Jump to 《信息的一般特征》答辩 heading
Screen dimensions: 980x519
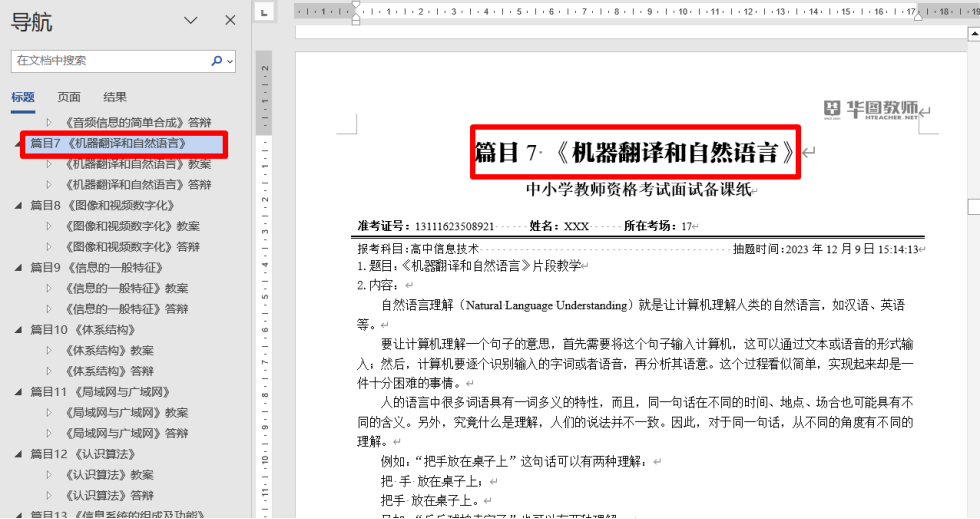click(126, 309)
